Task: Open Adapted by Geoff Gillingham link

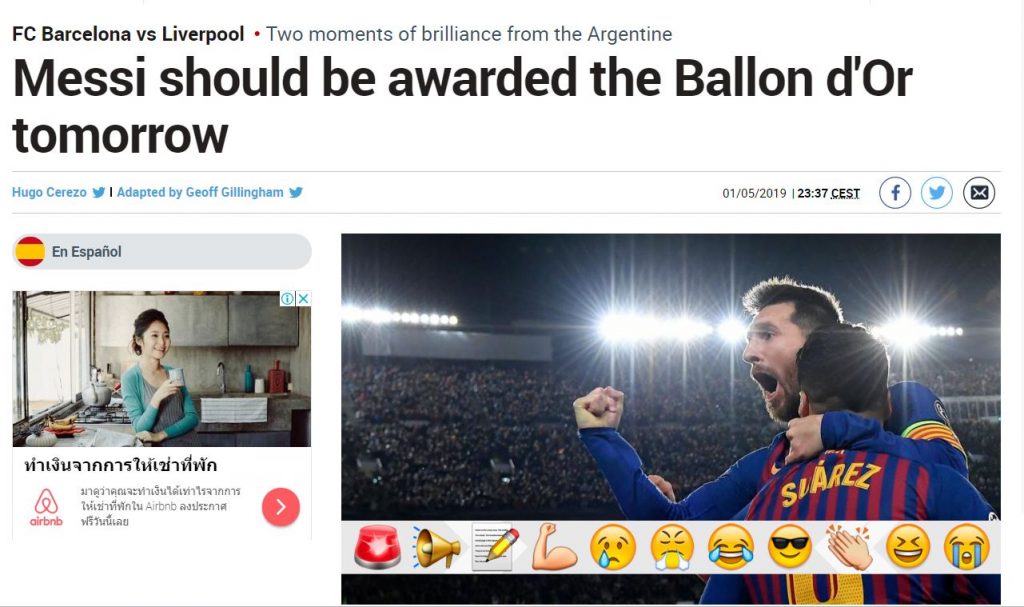Action: click(x=200, y=192)
